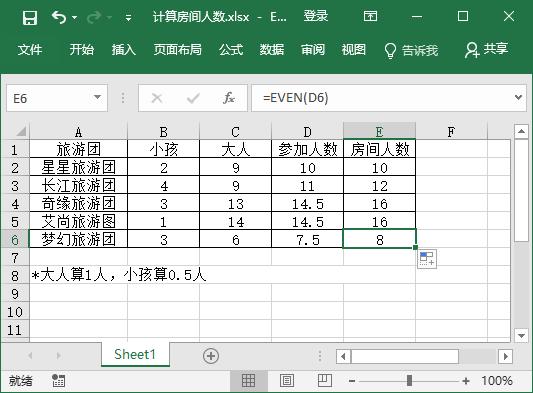Open the 数据 tab
This screenshot has height=393, width=533.
click(x=272, y=50)
